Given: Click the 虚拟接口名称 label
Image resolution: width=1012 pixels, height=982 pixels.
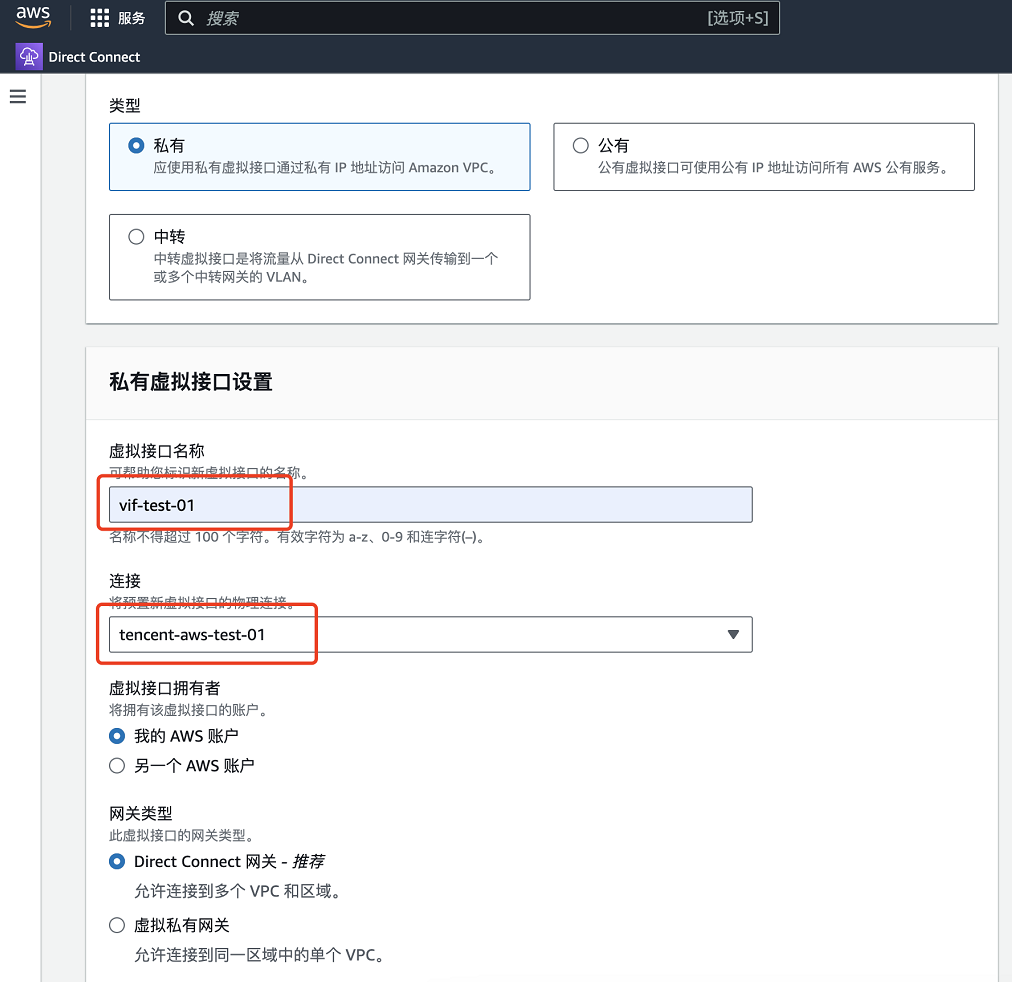Looking at the screenshot, I should coord(157,451).
